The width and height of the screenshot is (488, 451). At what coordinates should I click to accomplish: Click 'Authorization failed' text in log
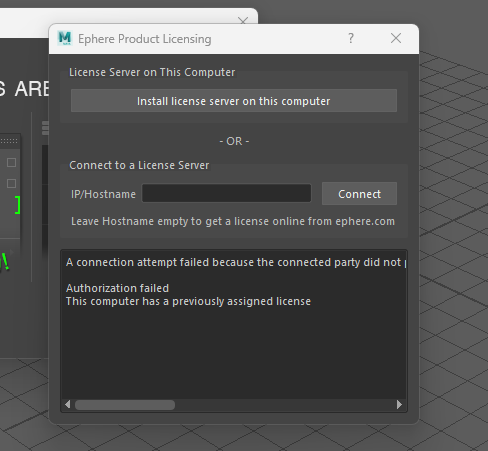click(117, 288)
